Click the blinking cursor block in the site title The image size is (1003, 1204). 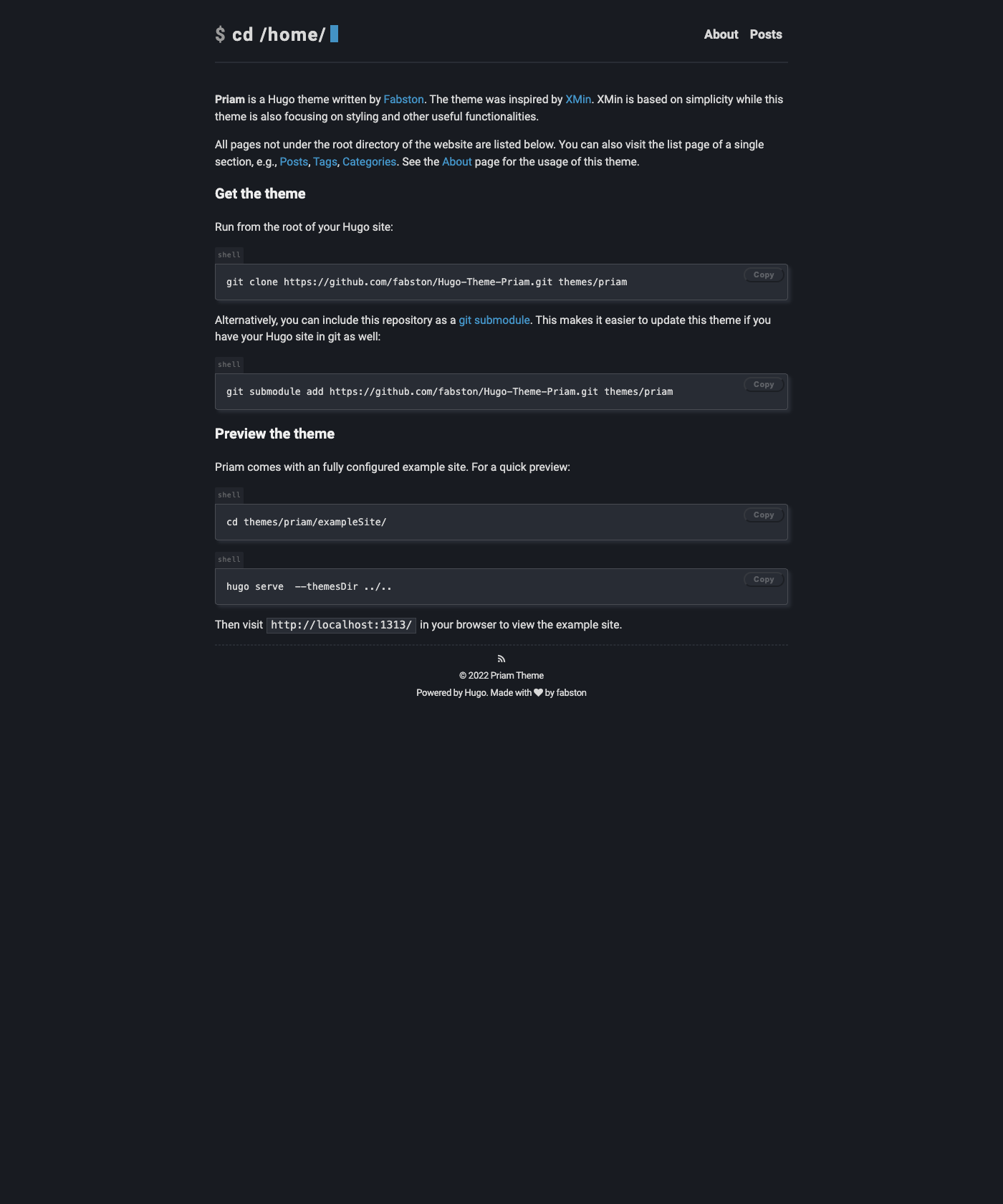pos(333,33)
